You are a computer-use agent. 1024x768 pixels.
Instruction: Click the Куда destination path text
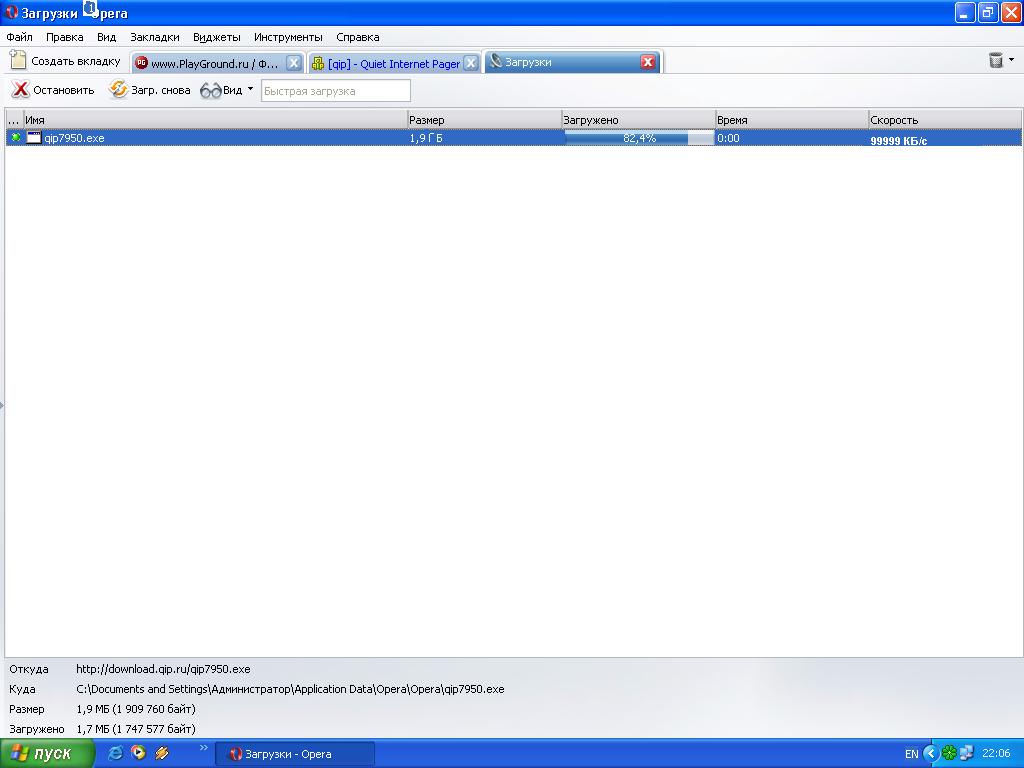click(290, 689)
